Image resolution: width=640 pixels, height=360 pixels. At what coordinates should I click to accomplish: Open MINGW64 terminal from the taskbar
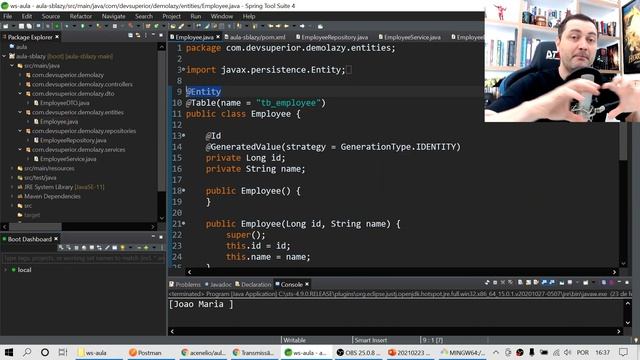(x=463, y=352)
